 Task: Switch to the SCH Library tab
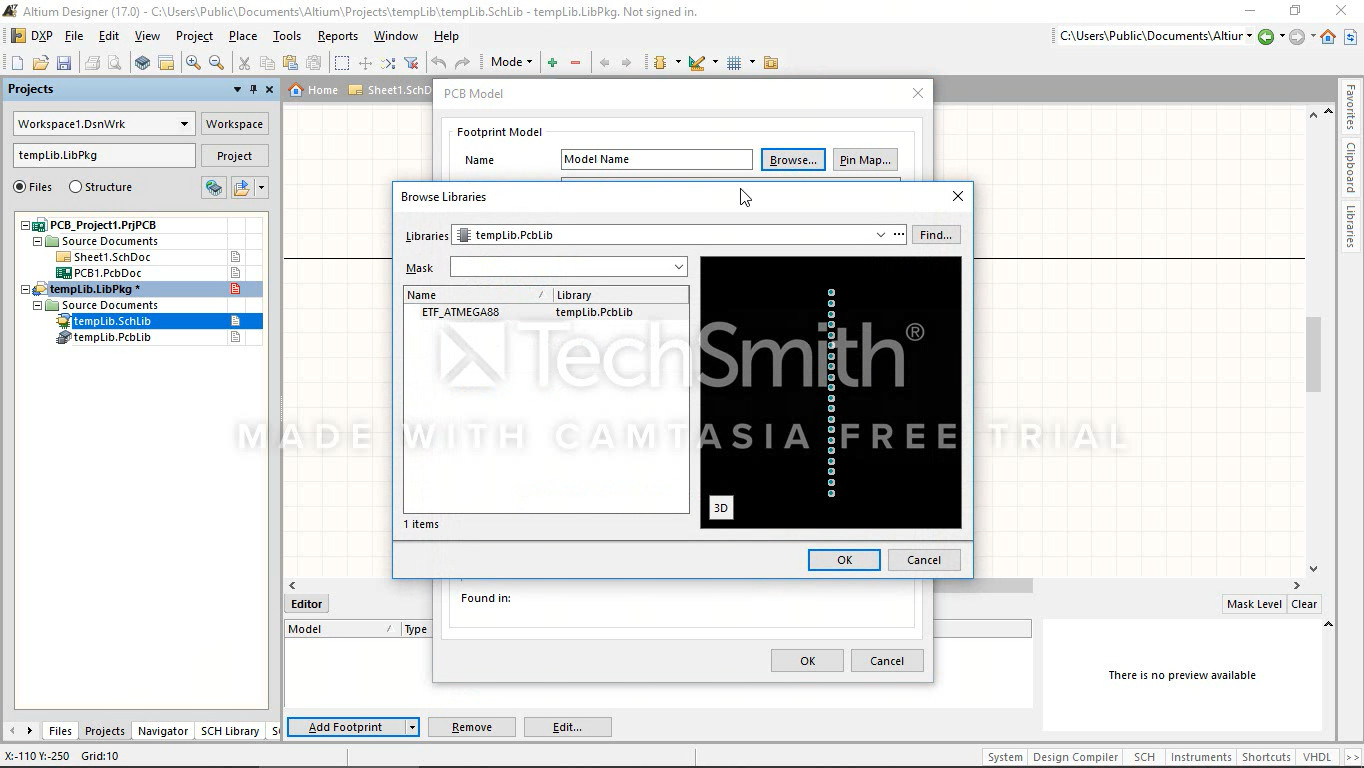(229, 731)
